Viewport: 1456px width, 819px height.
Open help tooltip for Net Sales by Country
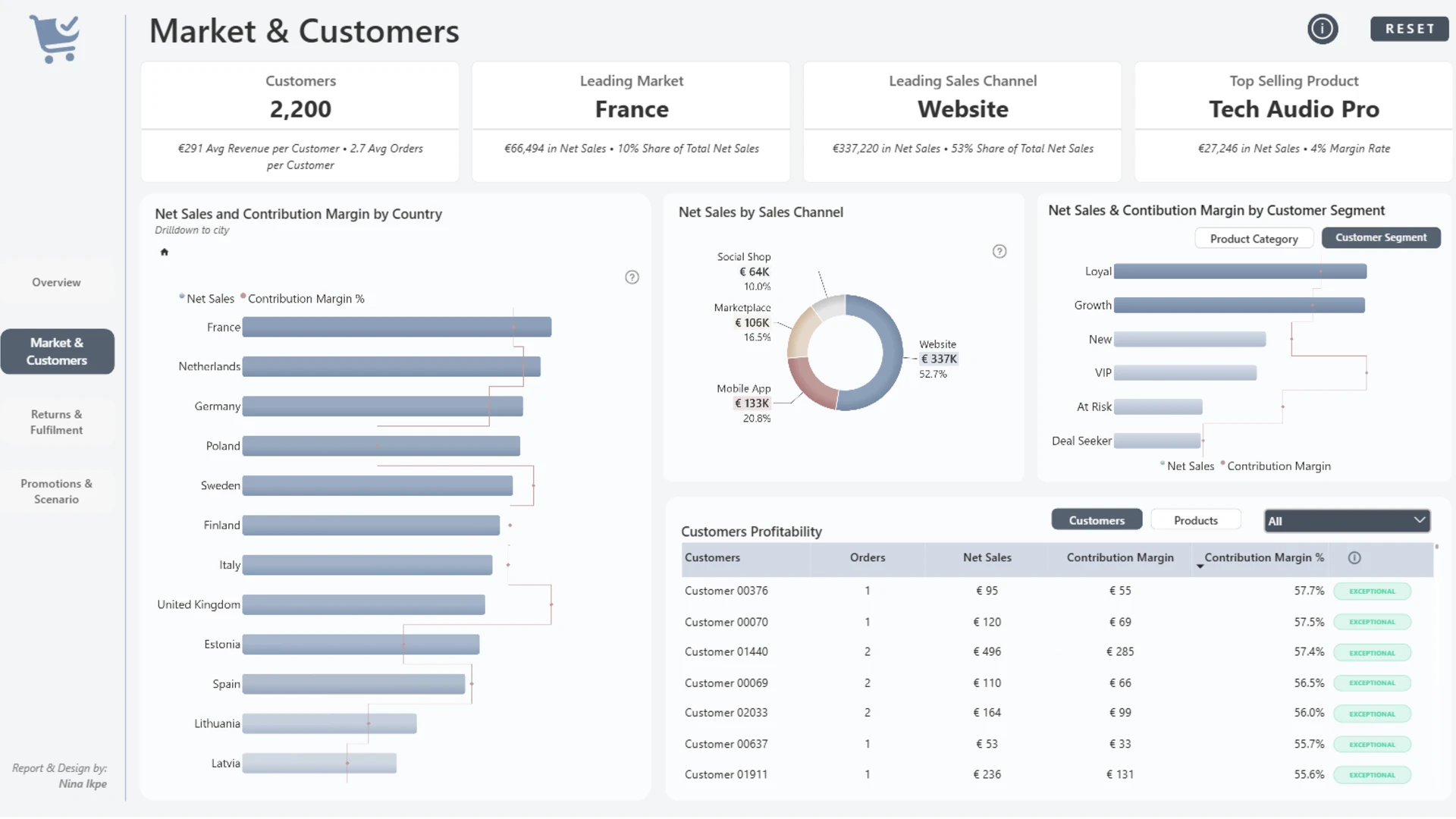pyautogui.click(x=632, y=278)
